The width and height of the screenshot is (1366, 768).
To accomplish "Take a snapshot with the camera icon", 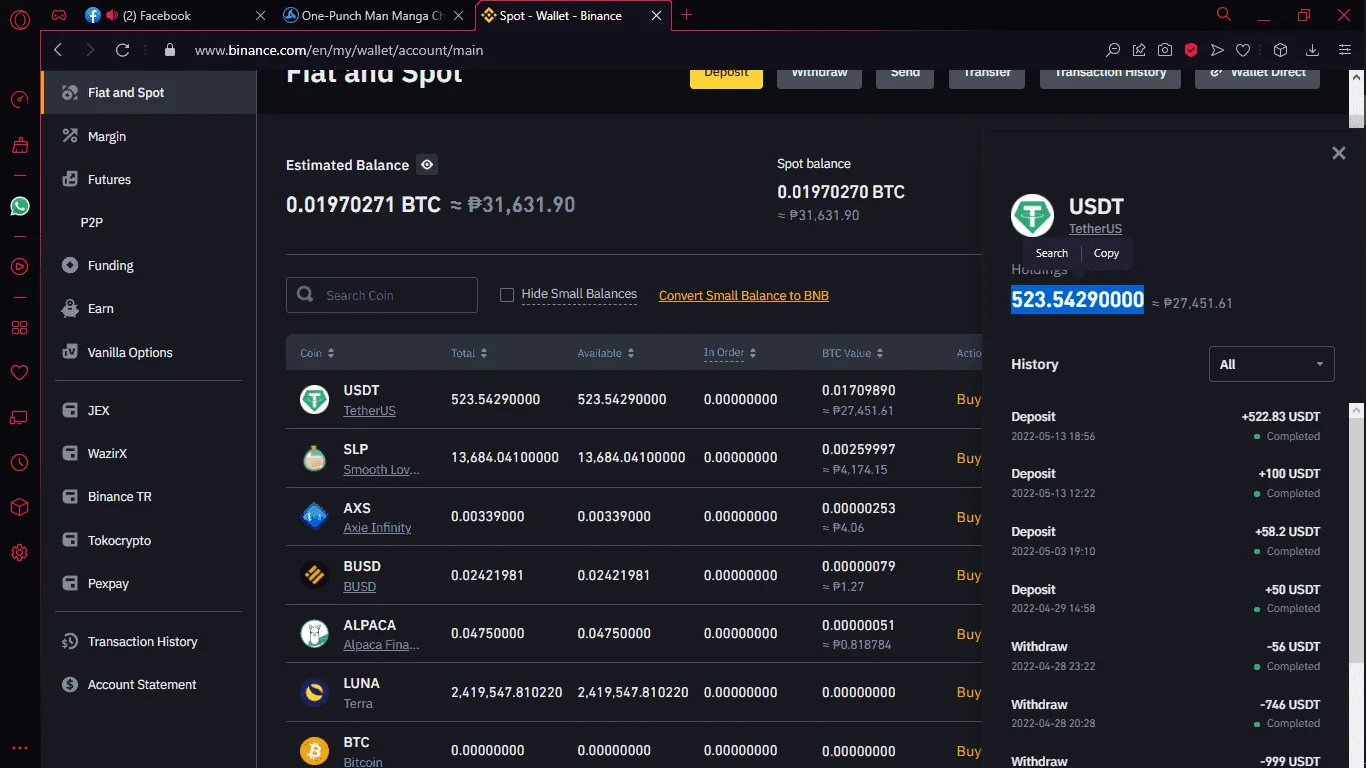I will [1165, 50].
